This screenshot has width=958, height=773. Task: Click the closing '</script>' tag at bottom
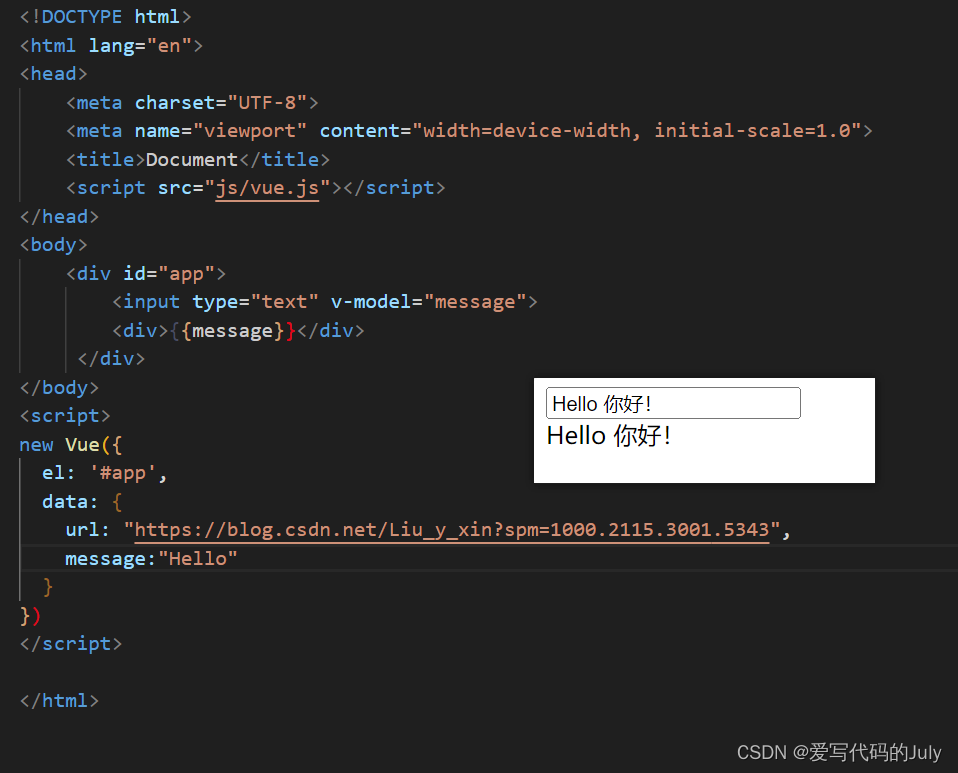pos(71,644)
